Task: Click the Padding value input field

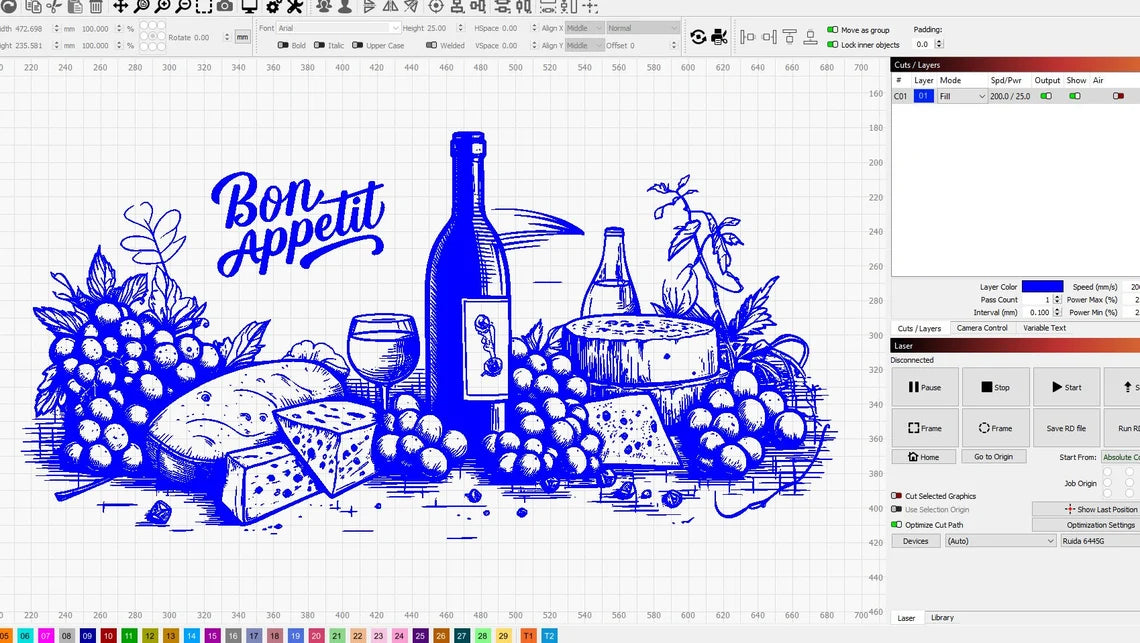Action: [925, 45]
